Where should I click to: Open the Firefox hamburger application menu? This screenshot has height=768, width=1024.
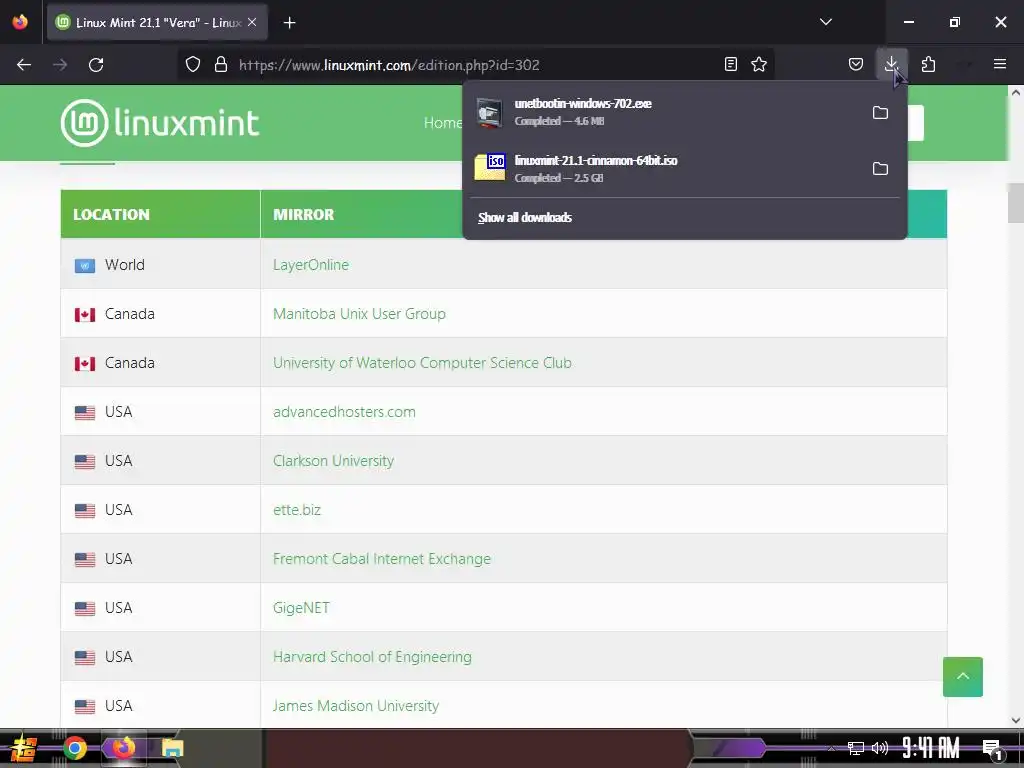[x=999, y=64]
